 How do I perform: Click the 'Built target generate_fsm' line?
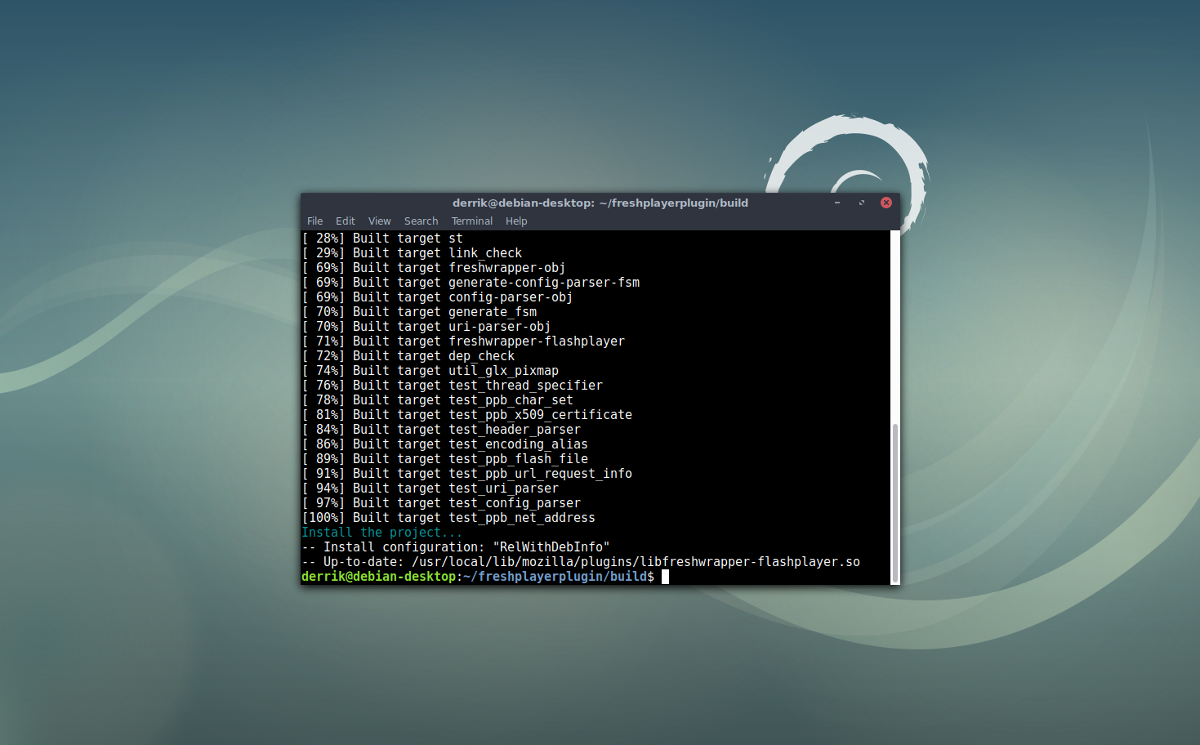pyautogui.click(x=419, y=312)
